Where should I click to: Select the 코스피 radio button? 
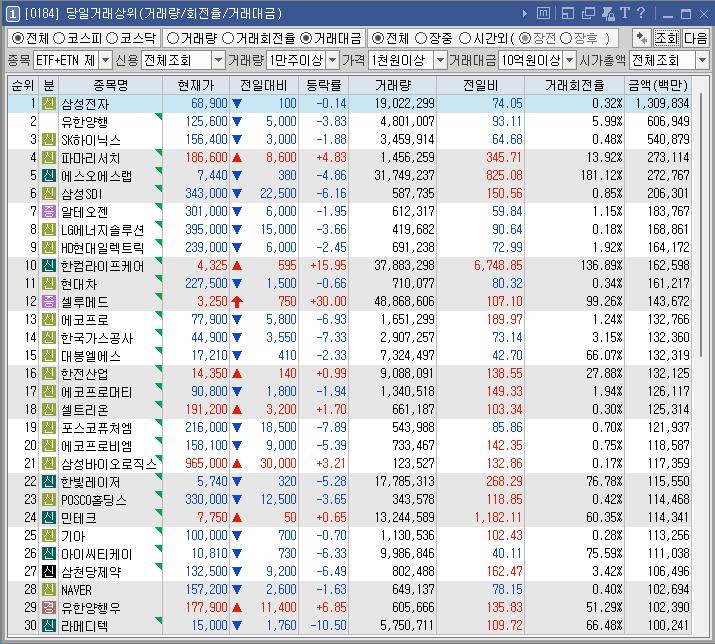point(59,38)
